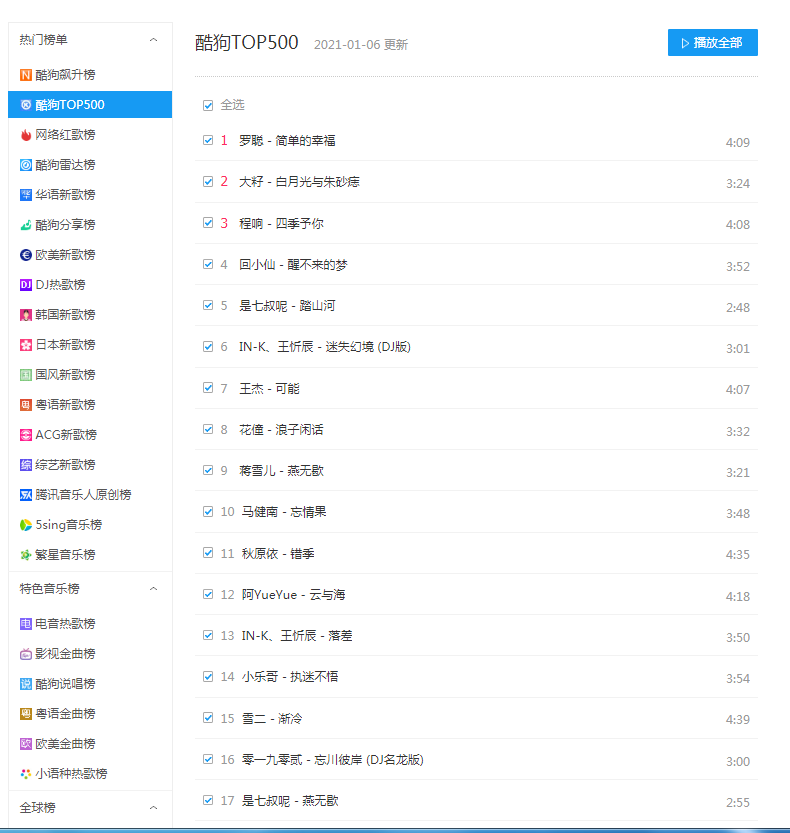Click the 腾讯音乐人原创榜 icon
The image size is (790, 833).
click(26, 495)
